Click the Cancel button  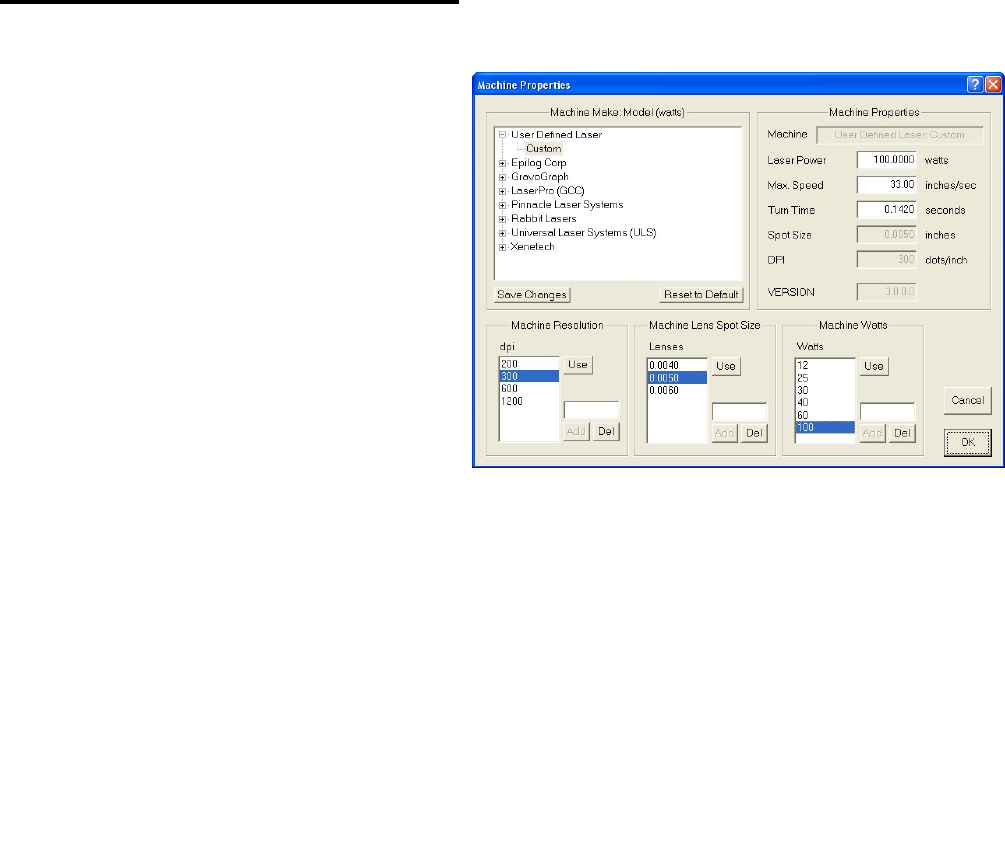(x=968, y=401)
